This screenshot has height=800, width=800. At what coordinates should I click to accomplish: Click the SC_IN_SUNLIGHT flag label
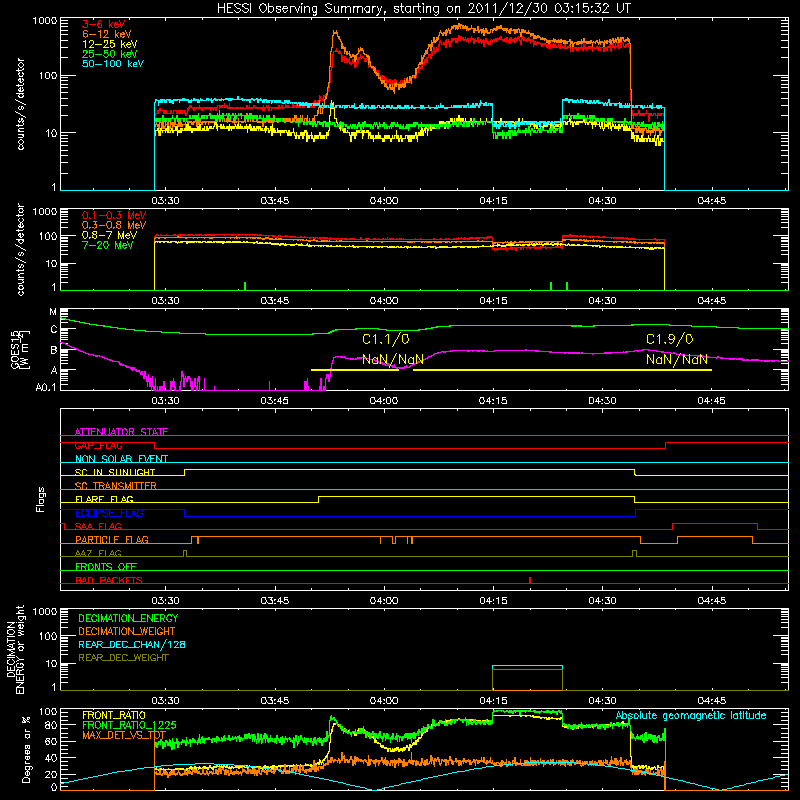(115, 472)
